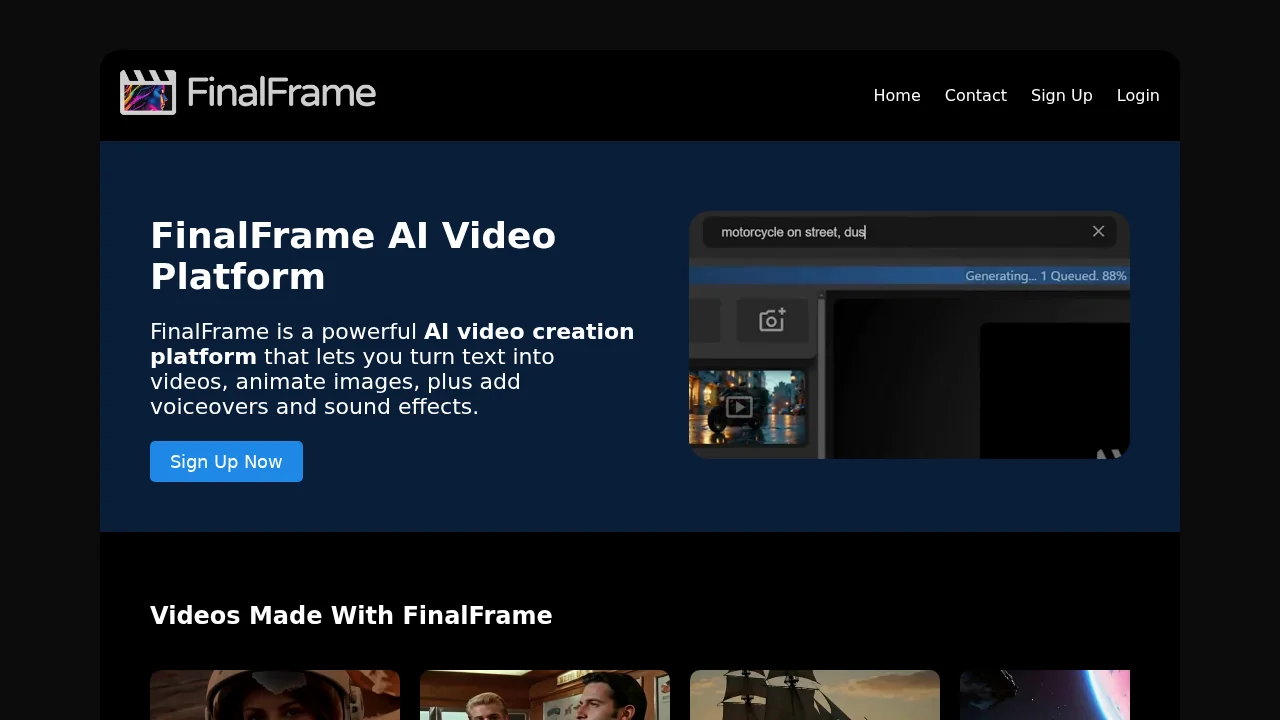Click the camera-plus image upload icon
This screenshot has width=1280, height=720.
[771, 320]
